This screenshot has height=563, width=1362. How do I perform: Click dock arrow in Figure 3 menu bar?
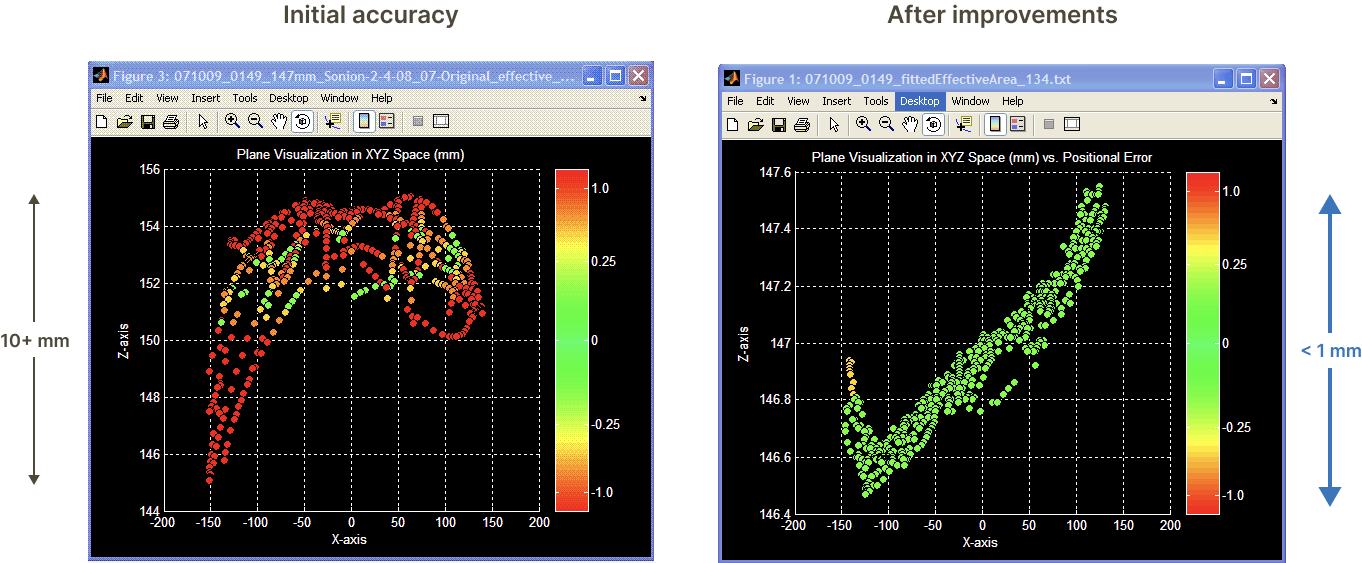643,99
